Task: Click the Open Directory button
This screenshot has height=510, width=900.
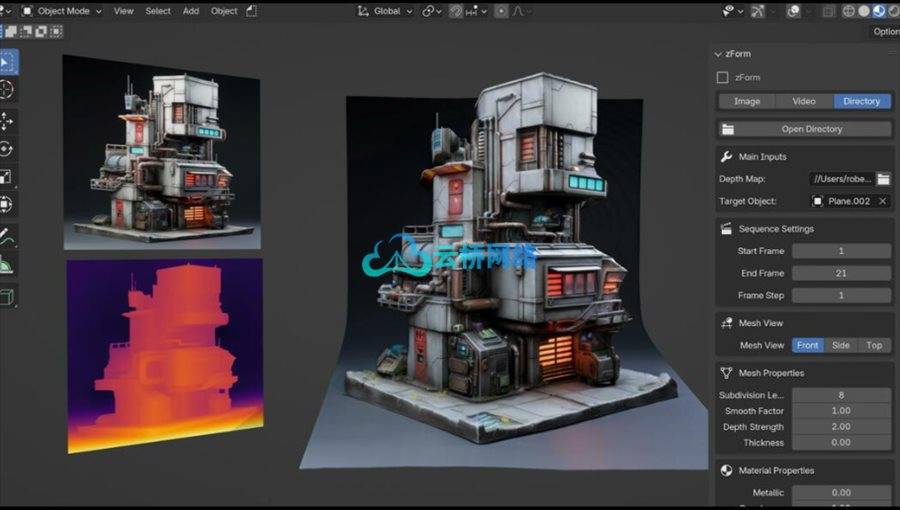Action: 804,129
